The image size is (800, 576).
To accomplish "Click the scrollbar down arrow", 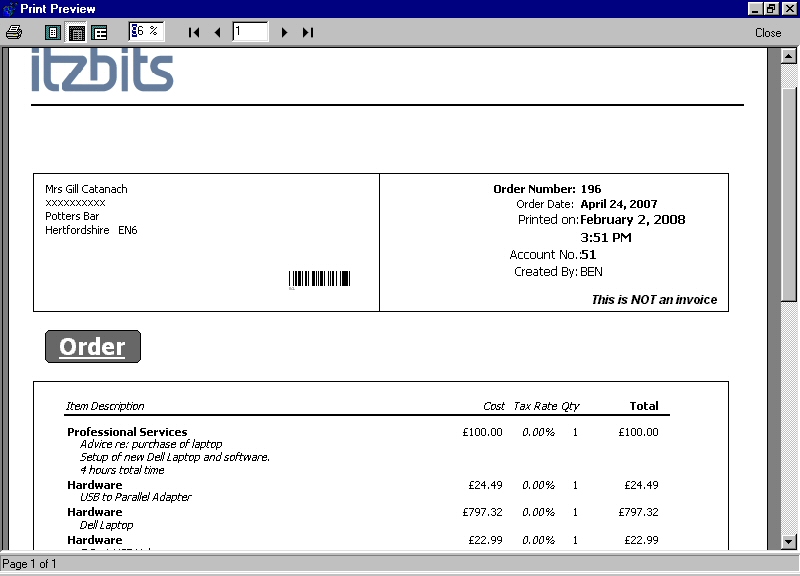I will (x=788, y=542).
